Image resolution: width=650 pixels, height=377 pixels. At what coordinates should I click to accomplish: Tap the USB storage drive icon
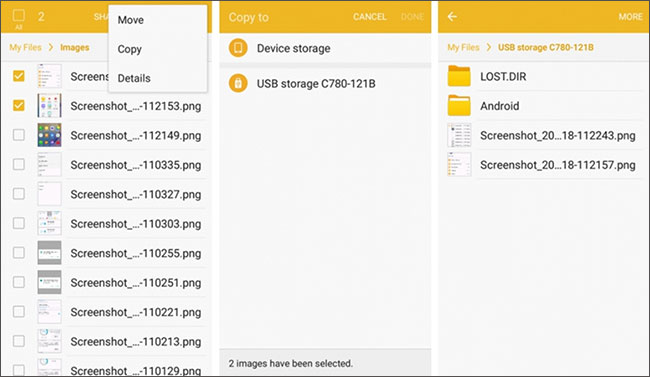(x=238, y=83)
